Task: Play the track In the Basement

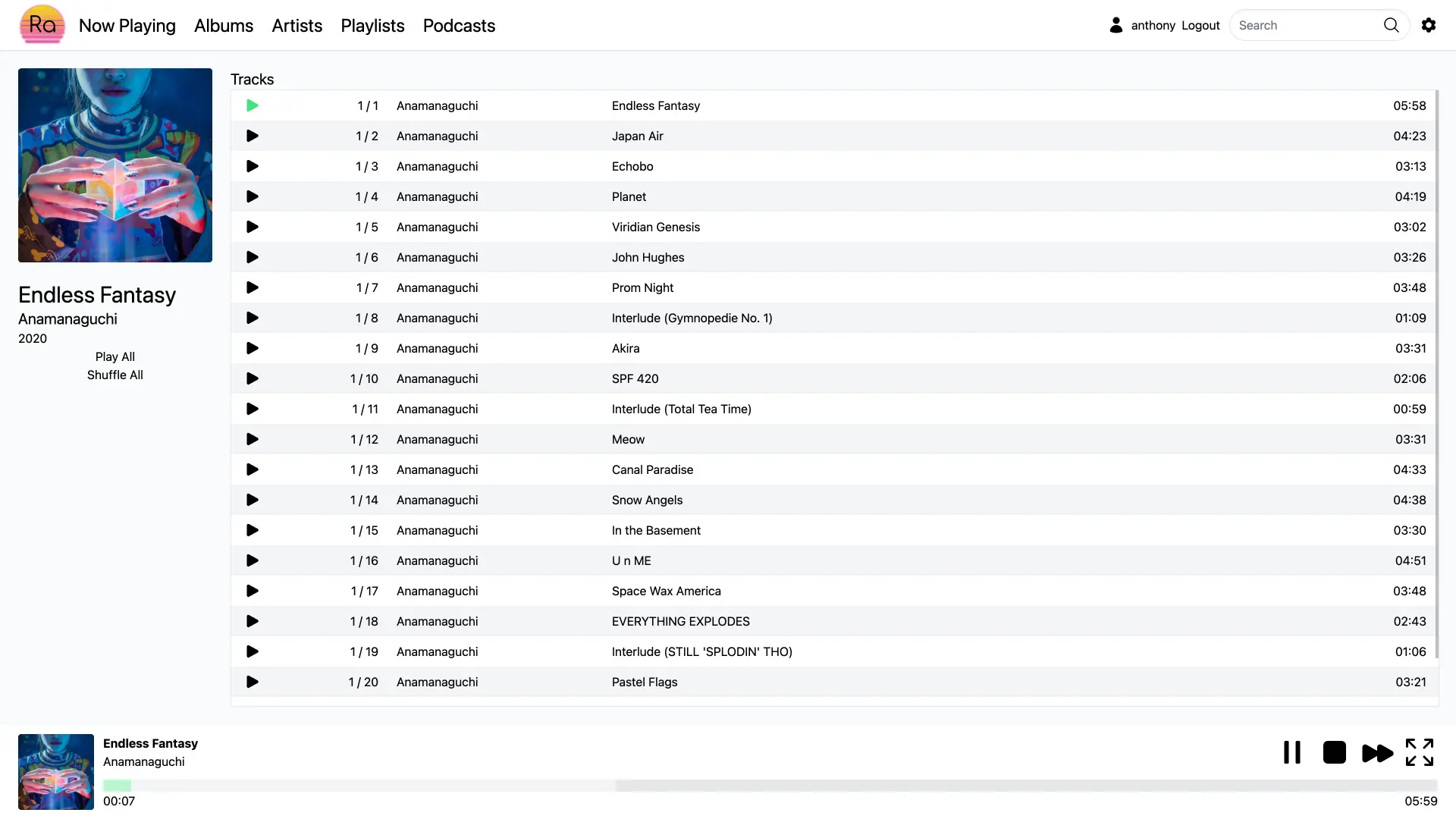Action: [253, 530]
